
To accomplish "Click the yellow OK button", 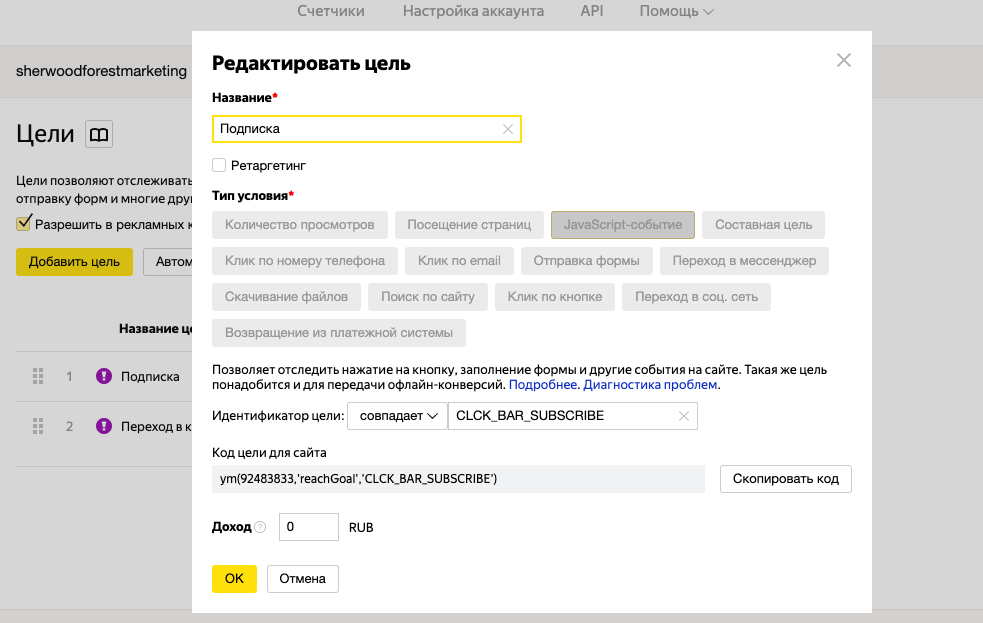I will pos(234,579).
